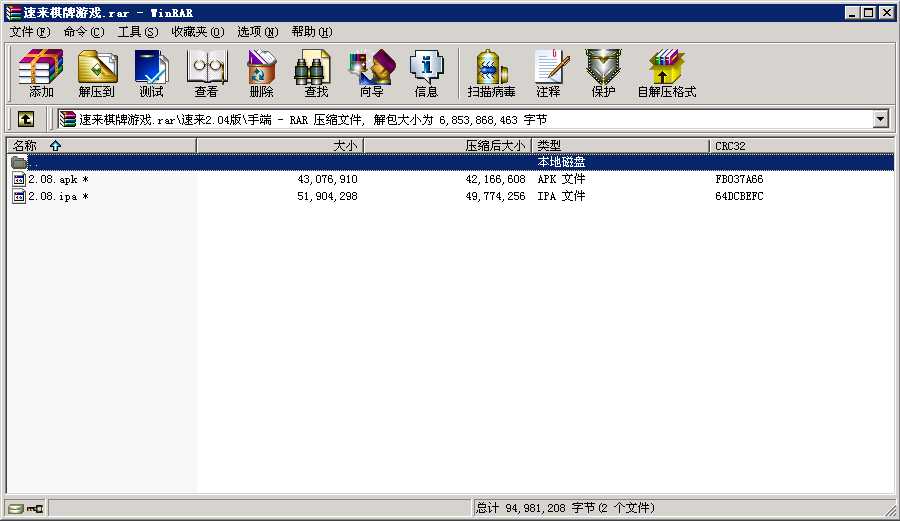Click the archive icon in address bar
This screenshot has width=900, height=521.
67,119
